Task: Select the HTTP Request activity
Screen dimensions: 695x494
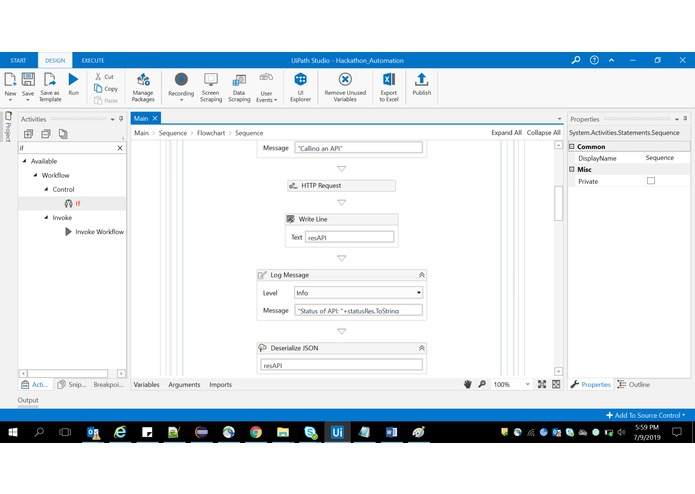Action: (x=341, y=186)
